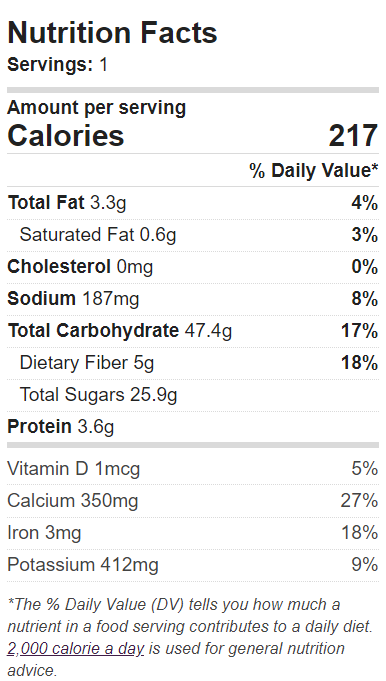Click the Servings: 1 text
The image size is (386, 681).
[x=57, y=65]
